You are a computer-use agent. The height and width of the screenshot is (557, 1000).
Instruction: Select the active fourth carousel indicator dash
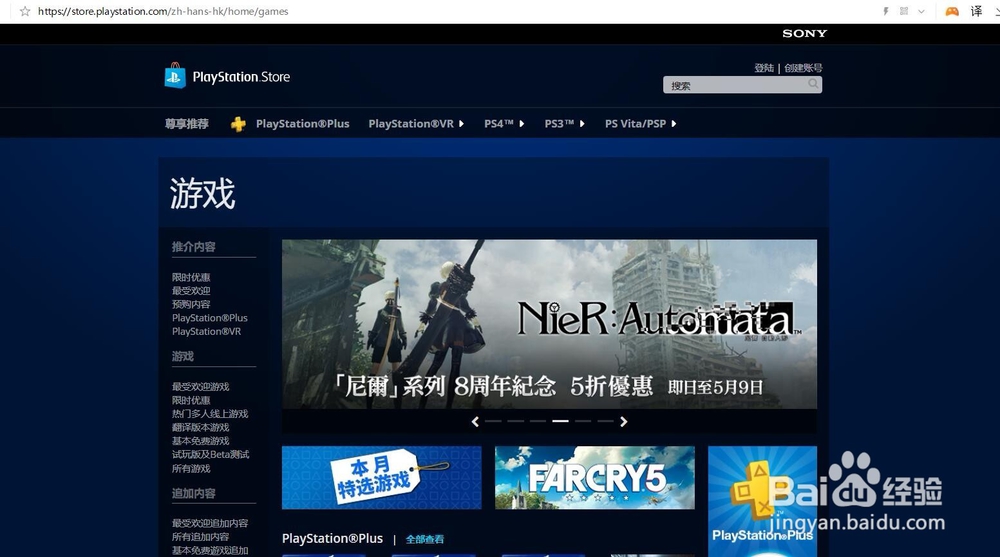click(x=560, y=421)
